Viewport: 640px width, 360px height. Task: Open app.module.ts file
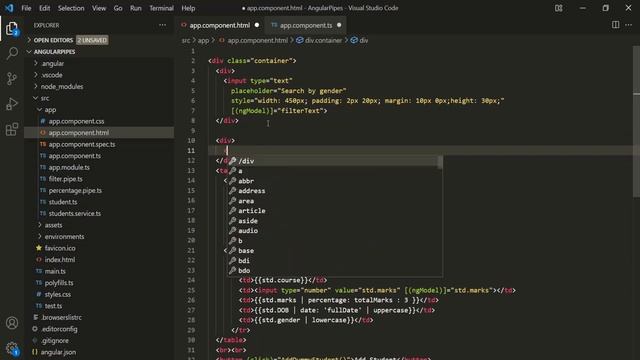69,167
